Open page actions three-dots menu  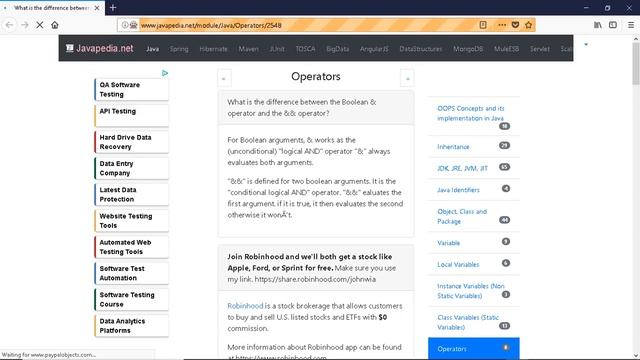coord(502,25)
